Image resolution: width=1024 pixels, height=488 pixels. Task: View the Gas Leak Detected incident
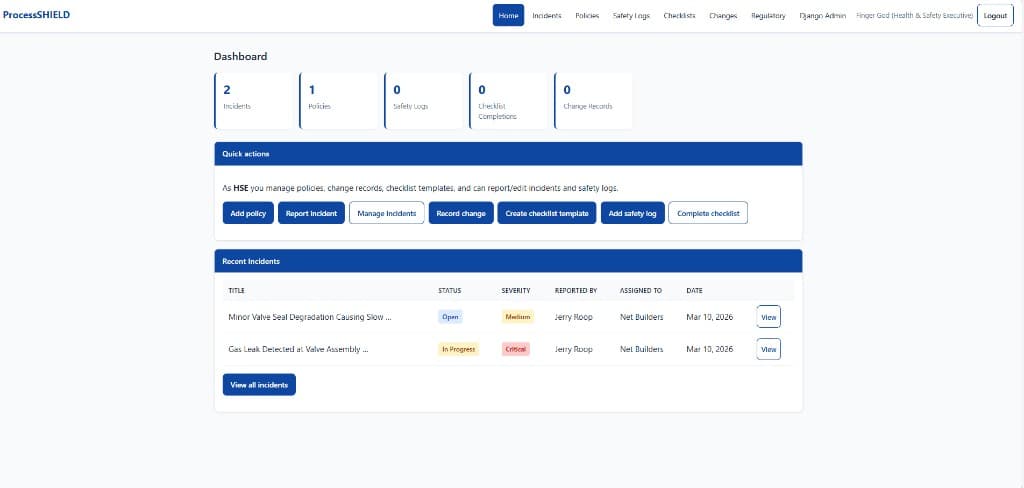pos(769,350)
